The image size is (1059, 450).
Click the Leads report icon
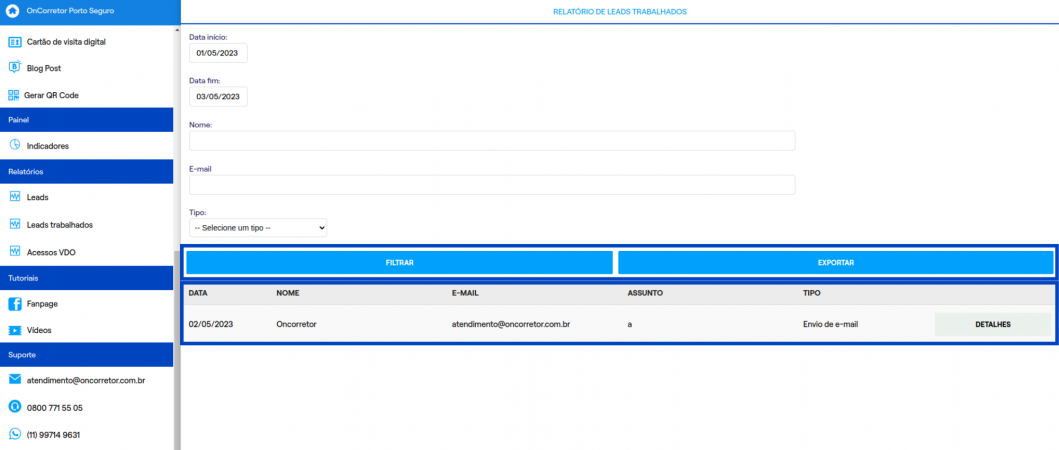[x=14, y=197]
